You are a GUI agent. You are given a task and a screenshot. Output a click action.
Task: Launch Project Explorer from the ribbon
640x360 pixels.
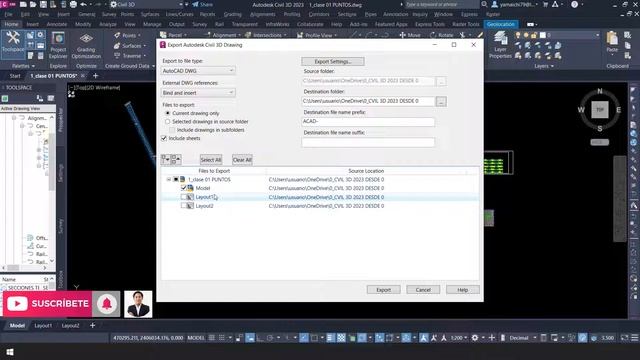(x=58, y=45)
